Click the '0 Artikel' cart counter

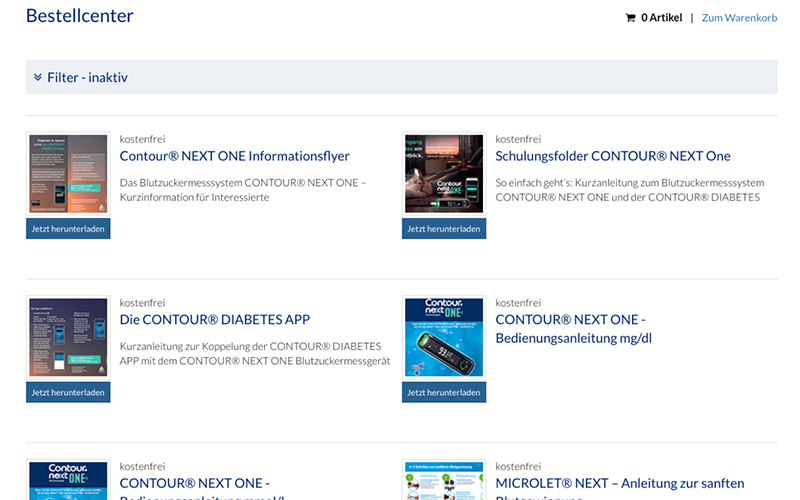click(661, 18)
